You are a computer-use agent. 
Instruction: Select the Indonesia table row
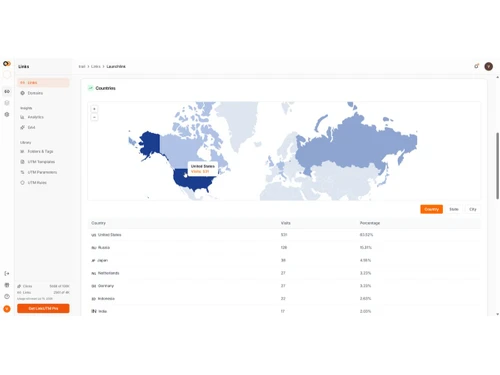click(x=284, y=299)
